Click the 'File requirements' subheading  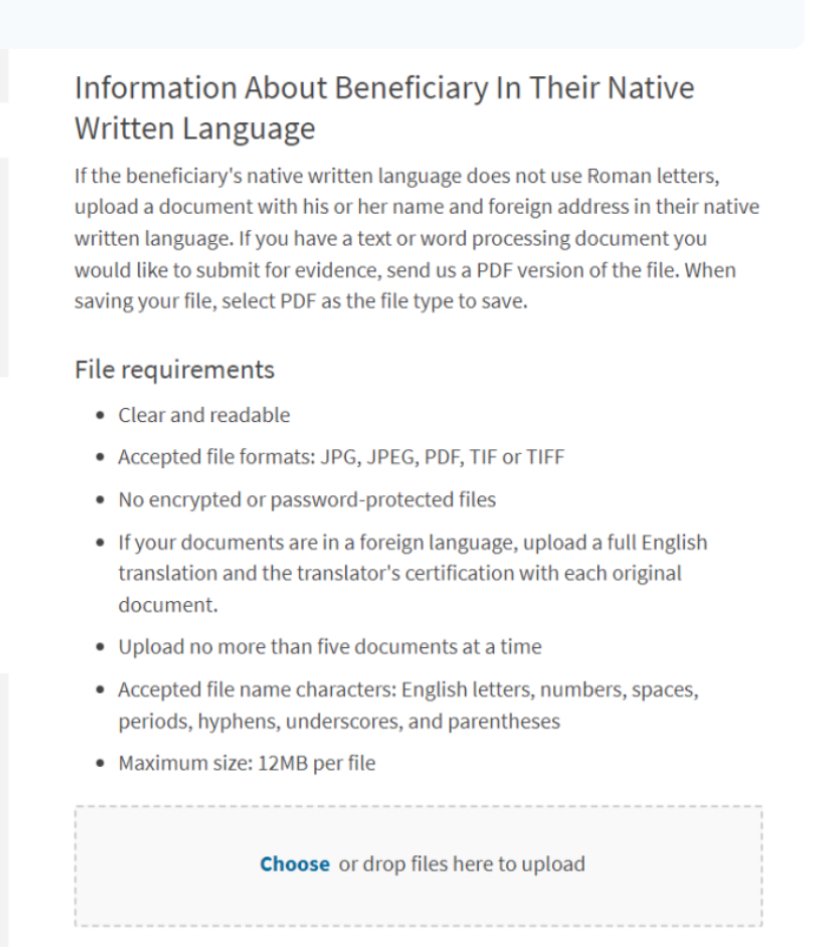click(174, 370)
